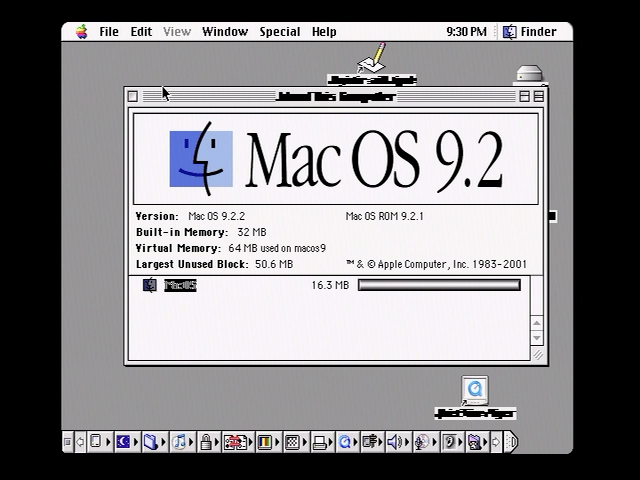The width and height of the screenshot is (640, 480).
Task: Click the Finder icon in application menu
Action: [x=509, y=32]
